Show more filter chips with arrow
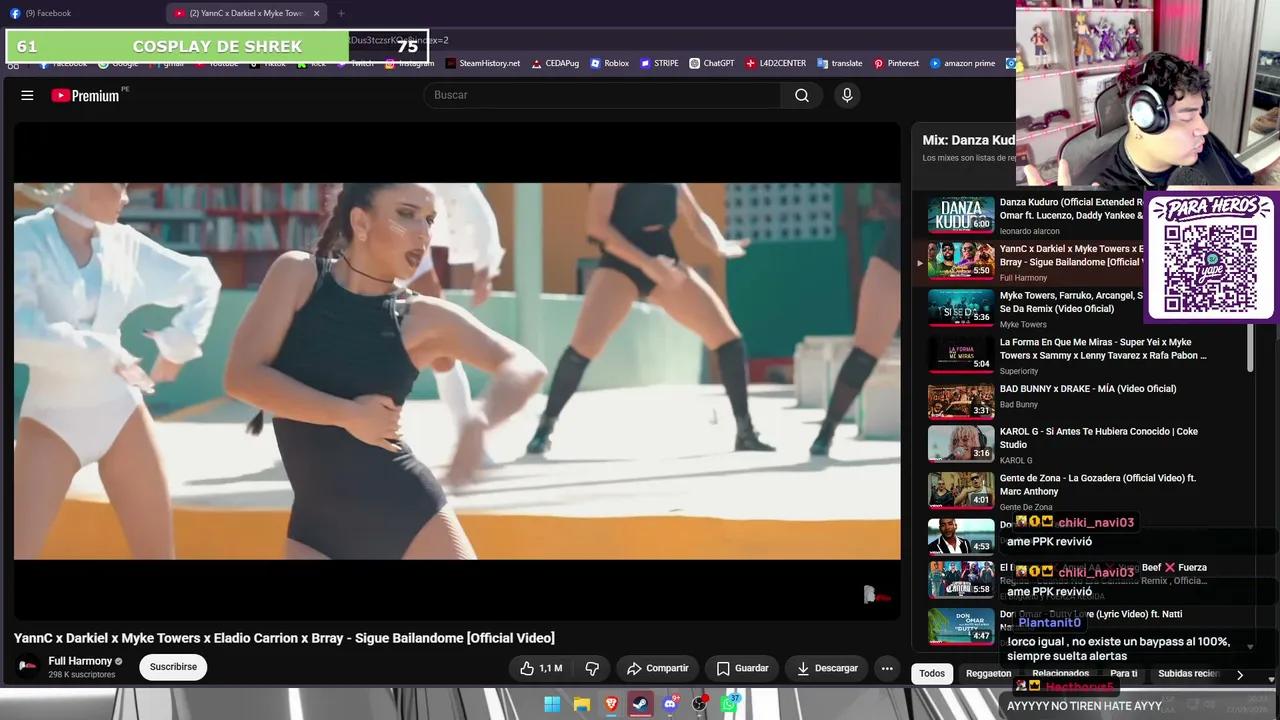Image resolution: width=1280 pixels, height=720 pixels. click(1240, 675)
